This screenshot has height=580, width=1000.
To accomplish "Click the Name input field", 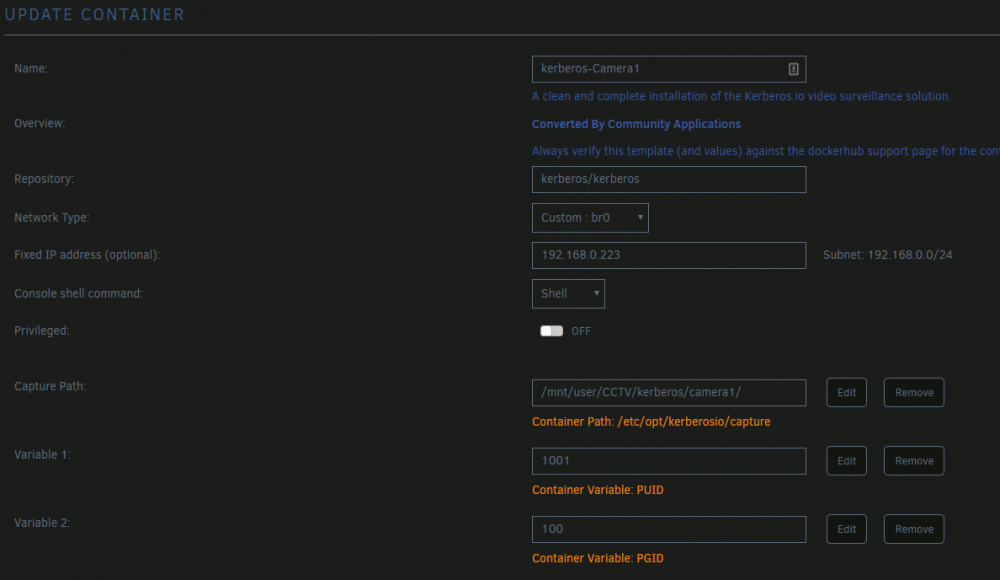I will click(x=668, y=69).
